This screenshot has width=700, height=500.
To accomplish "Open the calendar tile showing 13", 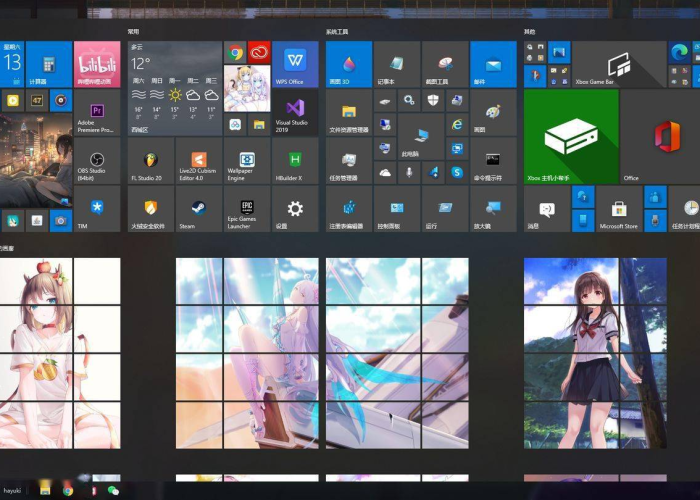I will point(12,64).
